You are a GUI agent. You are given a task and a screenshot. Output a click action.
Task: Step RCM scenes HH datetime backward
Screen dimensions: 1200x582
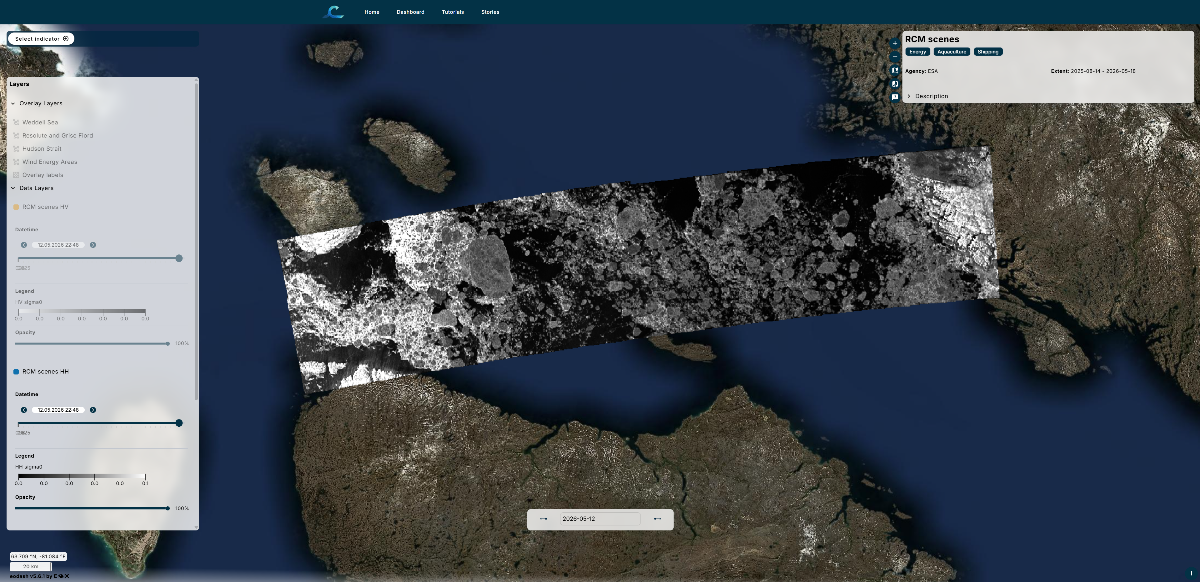pos(24,409)
